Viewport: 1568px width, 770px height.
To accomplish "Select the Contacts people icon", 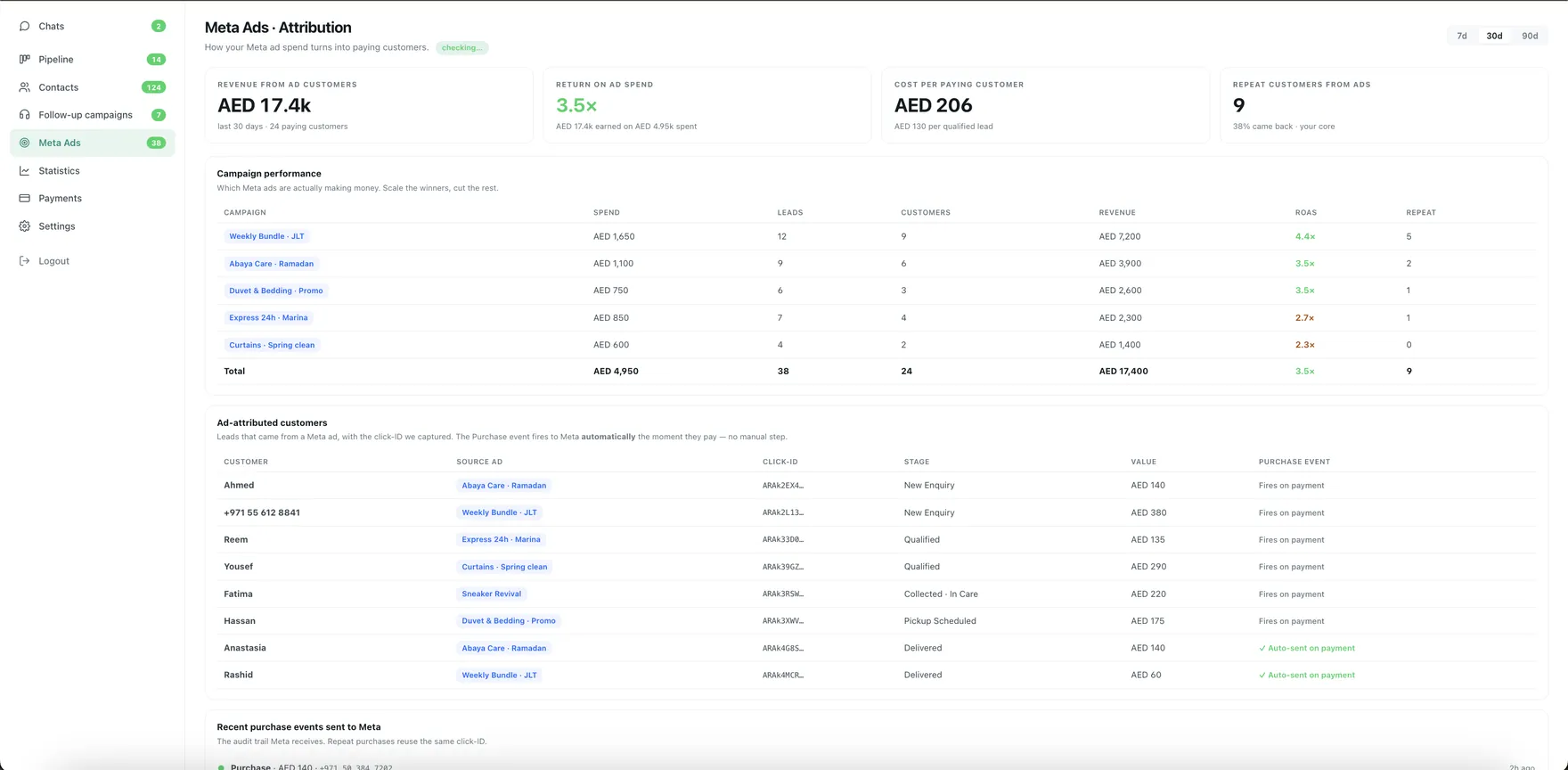I will [x=24, y=87].
